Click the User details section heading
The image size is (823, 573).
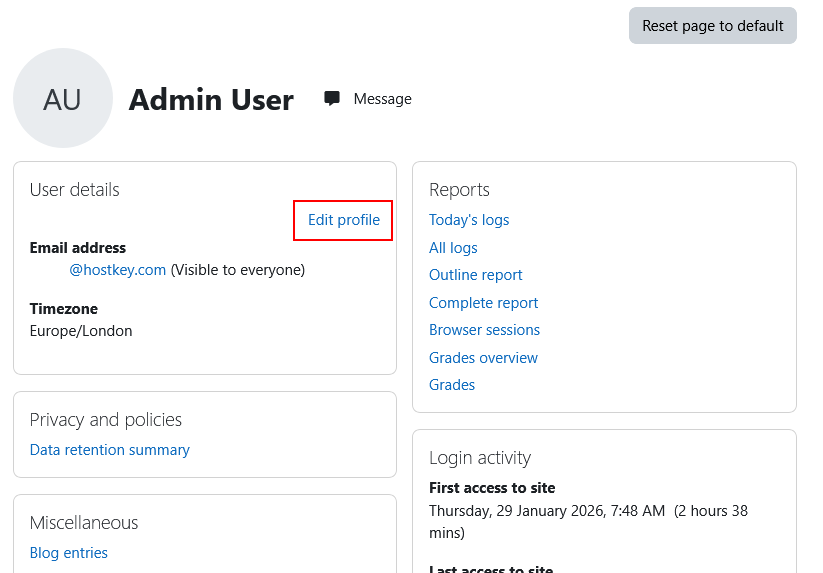75,190
